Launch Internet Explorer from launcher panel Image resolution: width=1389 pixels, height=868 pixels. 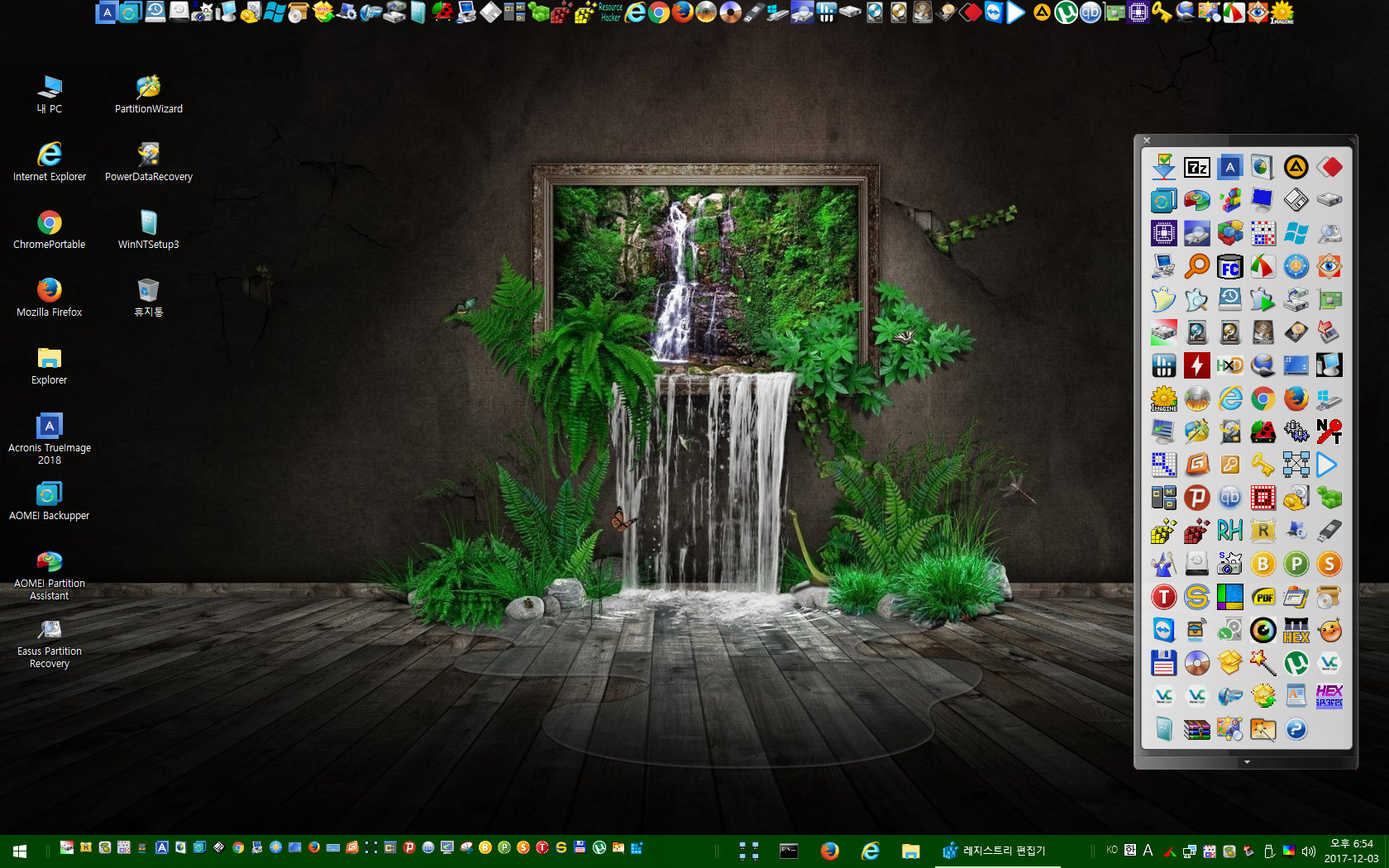[1229, 398]
